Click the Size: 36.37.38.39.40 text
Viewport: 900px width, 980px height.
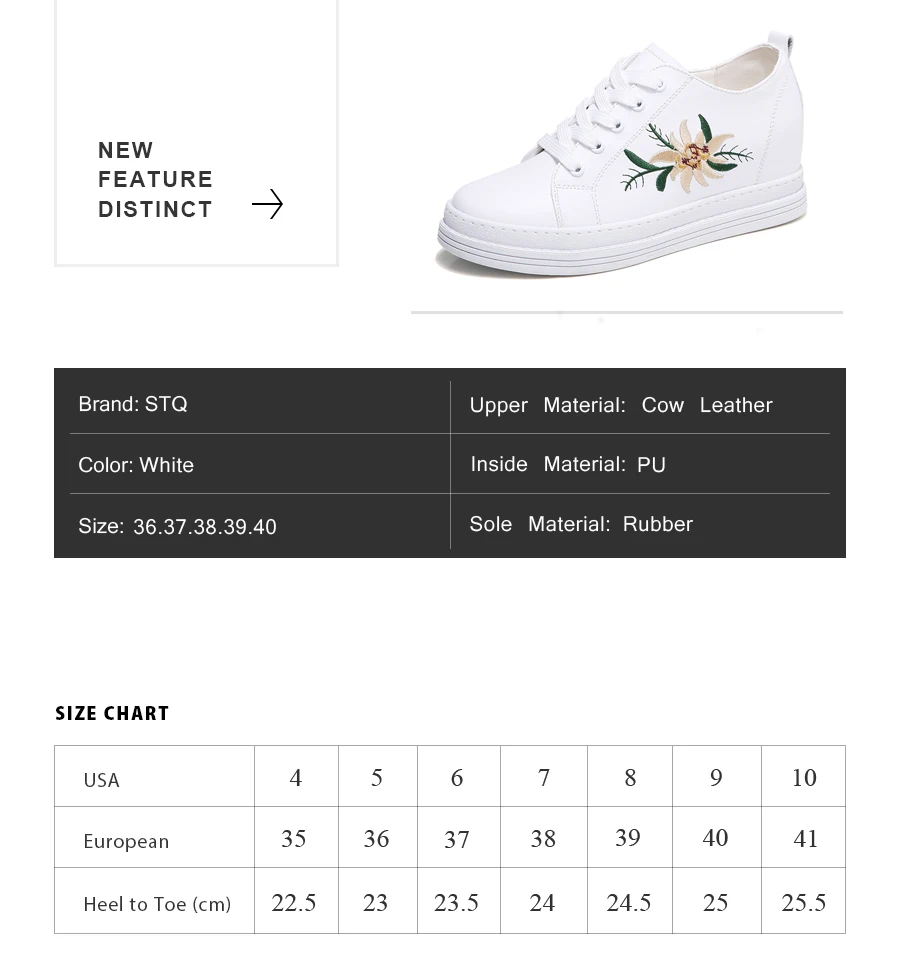177,526
